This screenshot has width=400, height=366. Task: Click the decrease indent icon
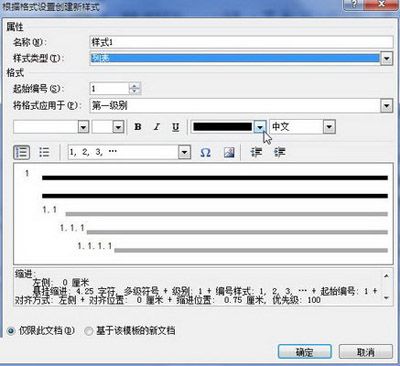coord(256,152)
